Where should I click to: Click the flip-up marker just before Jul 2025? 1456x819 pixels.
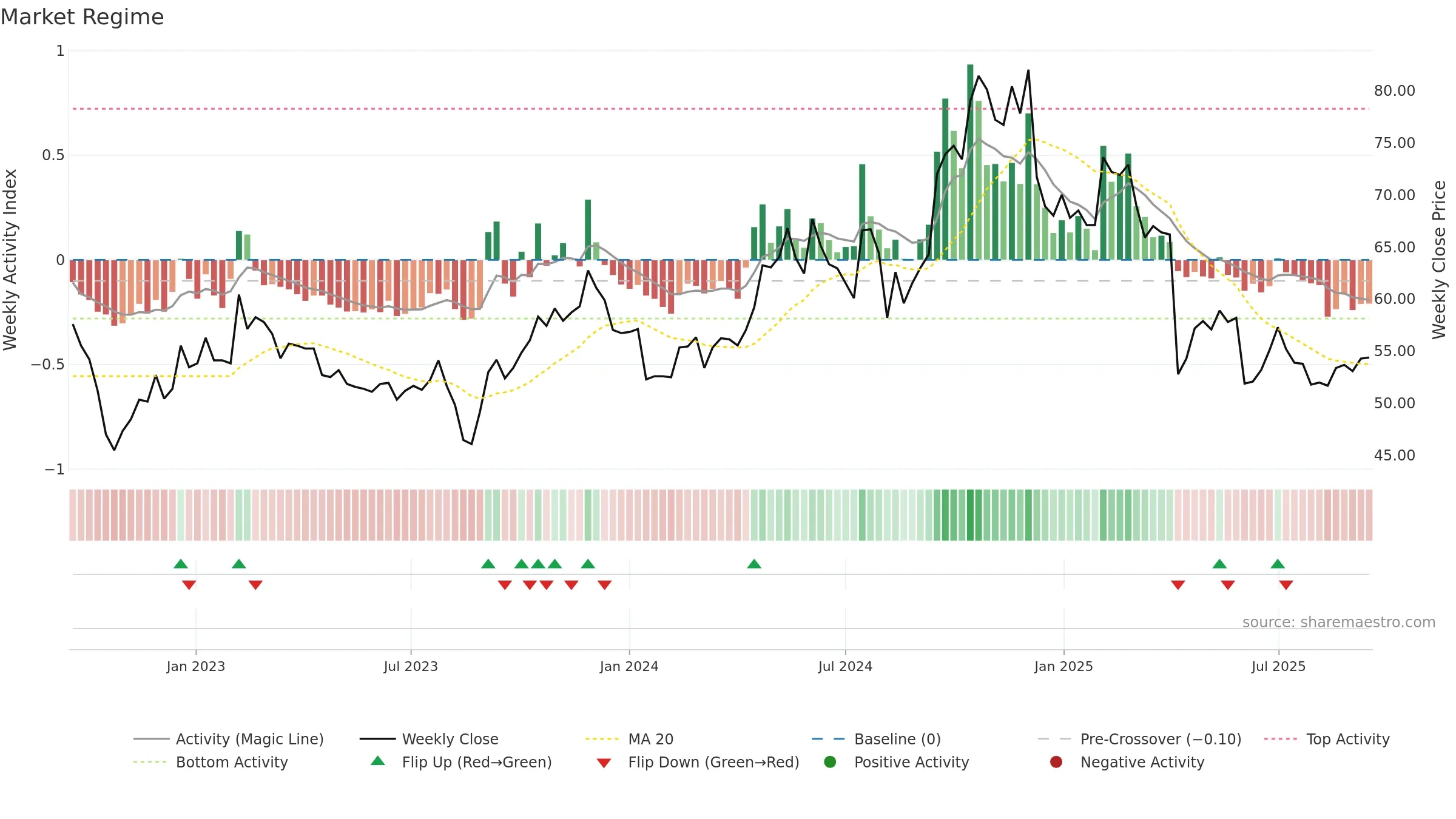click(x=1278, y=564)
